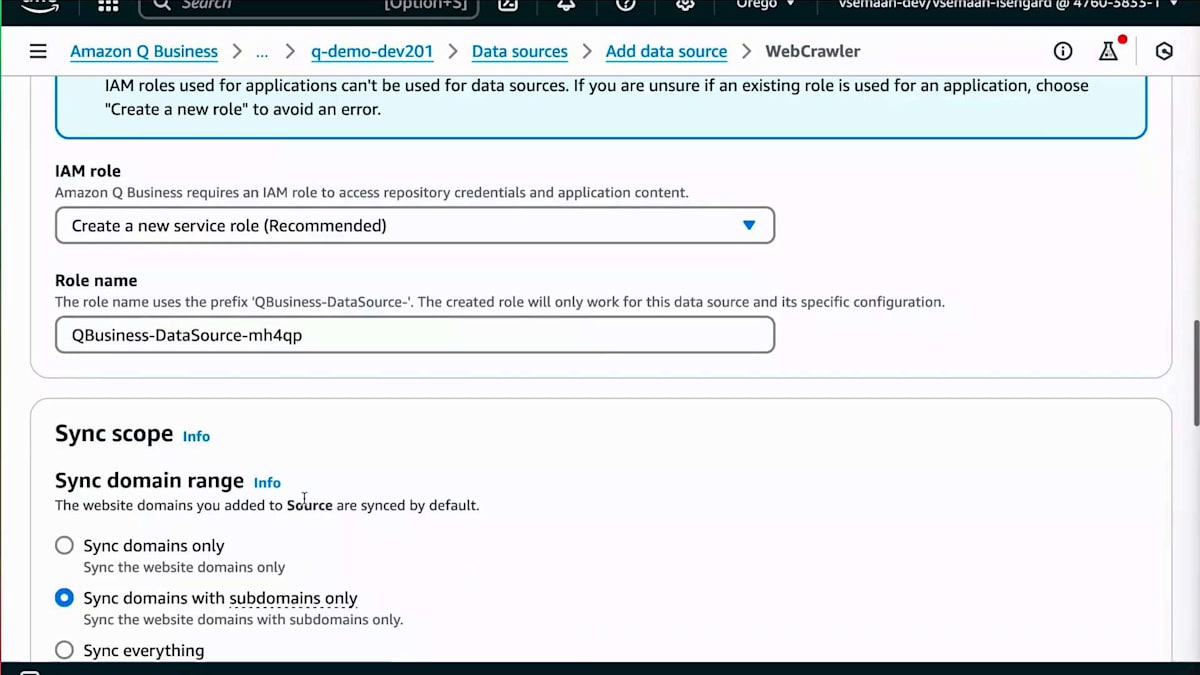Select Sync domains with subdomains only option
Viewport: 1200px width, 675px height.
(x=64, y=598)
